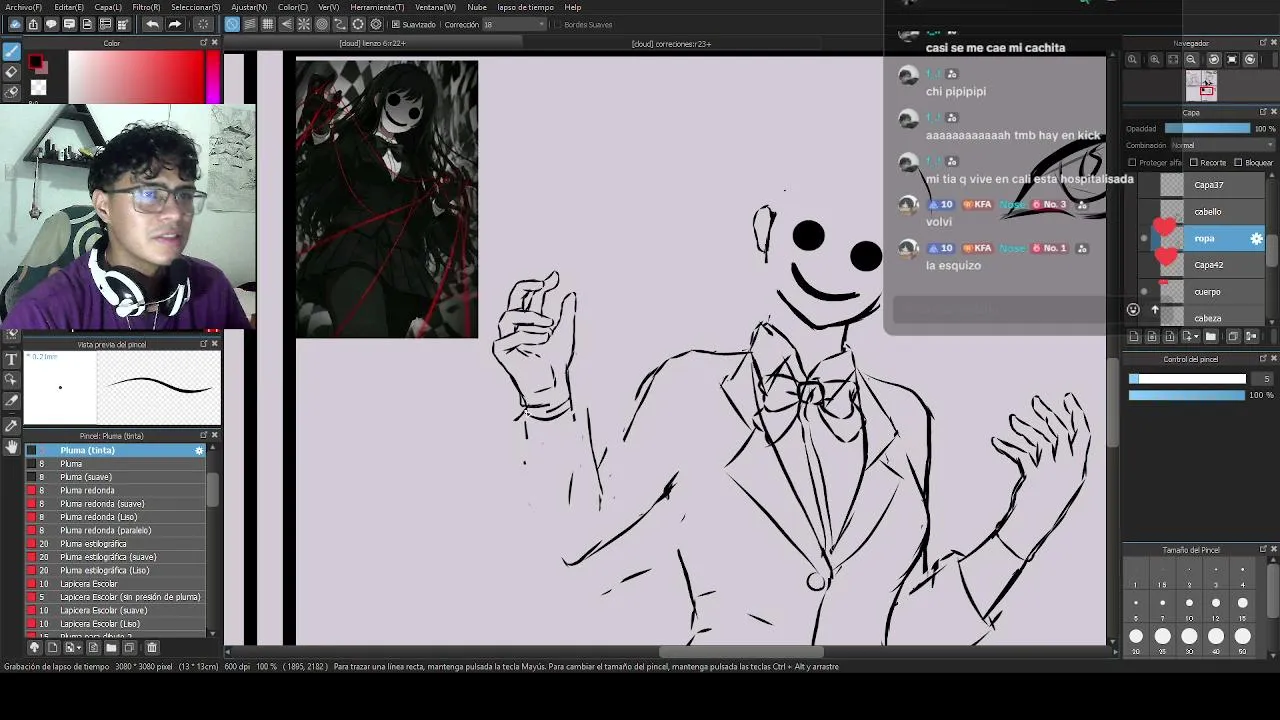Open the Capa(L) menu

pos(108,7)
